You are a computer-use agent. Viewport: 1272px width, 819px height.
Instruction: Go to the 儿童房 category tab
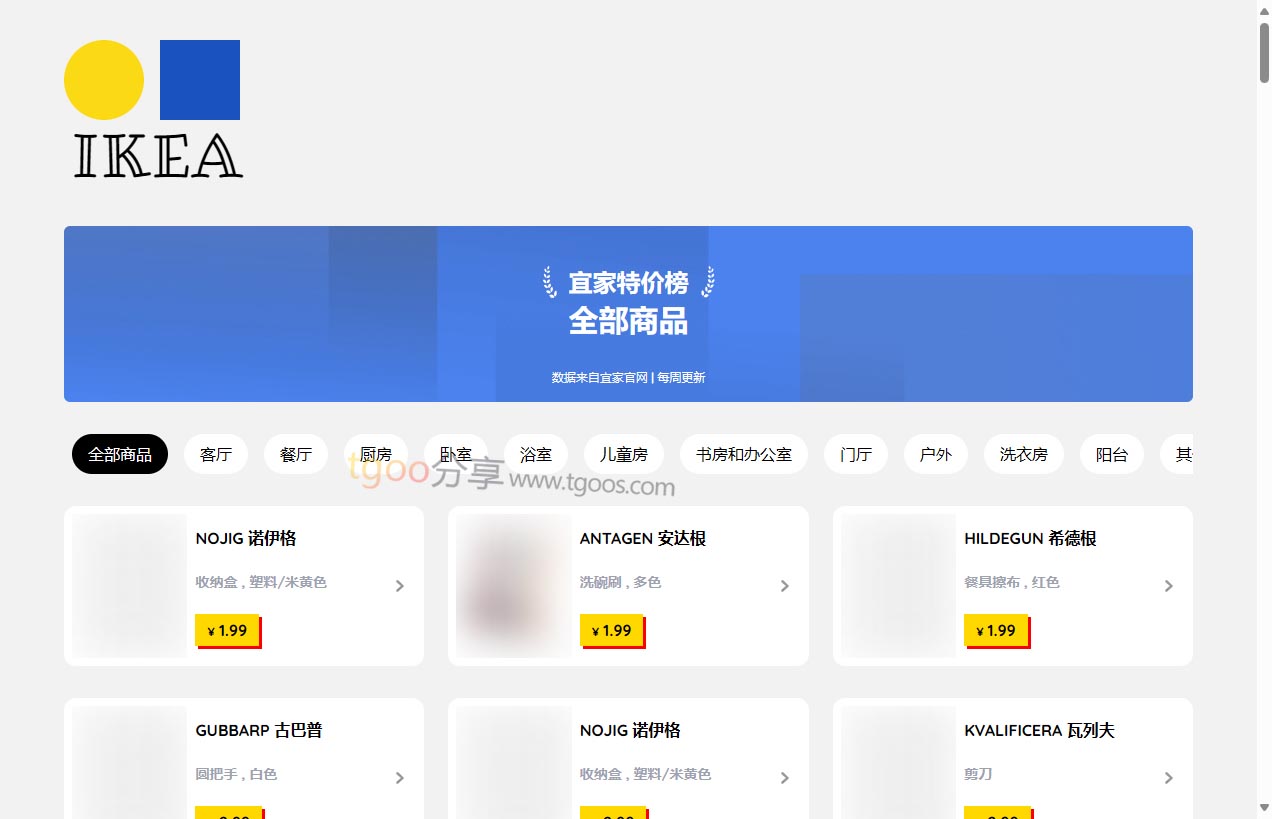coord(624,454)
